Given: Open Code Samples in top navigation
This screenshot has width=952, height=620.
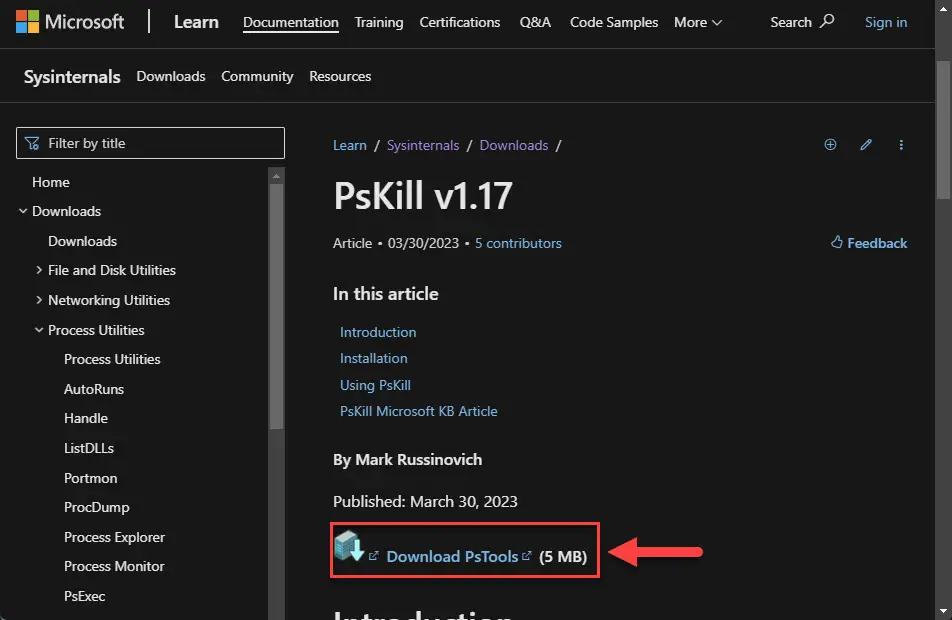Looking at the screenshot, I should point(614,22).
